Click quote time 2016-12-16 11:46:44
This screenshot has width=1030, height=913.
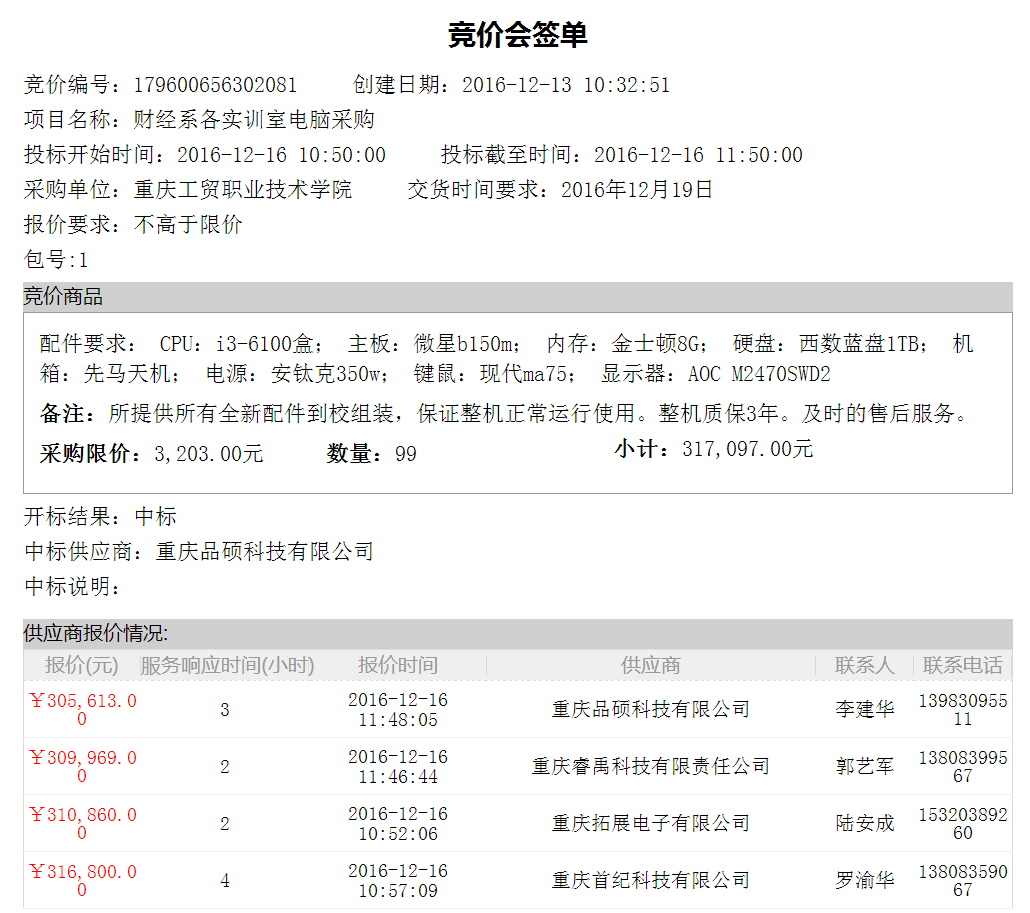click(398, 767)
